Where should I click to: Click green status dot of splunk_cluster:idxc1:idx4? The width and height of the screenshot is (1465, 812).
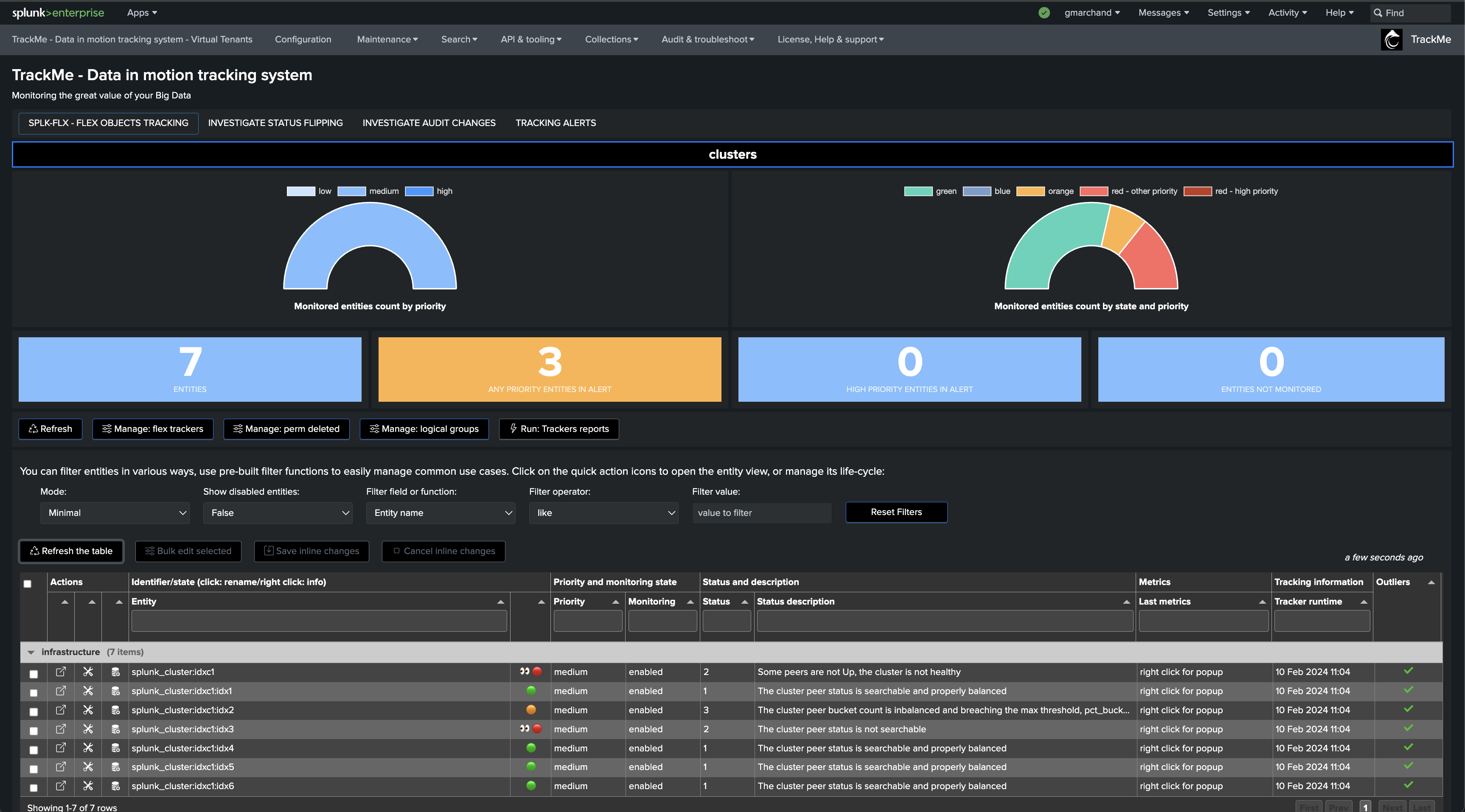(531, 748)
